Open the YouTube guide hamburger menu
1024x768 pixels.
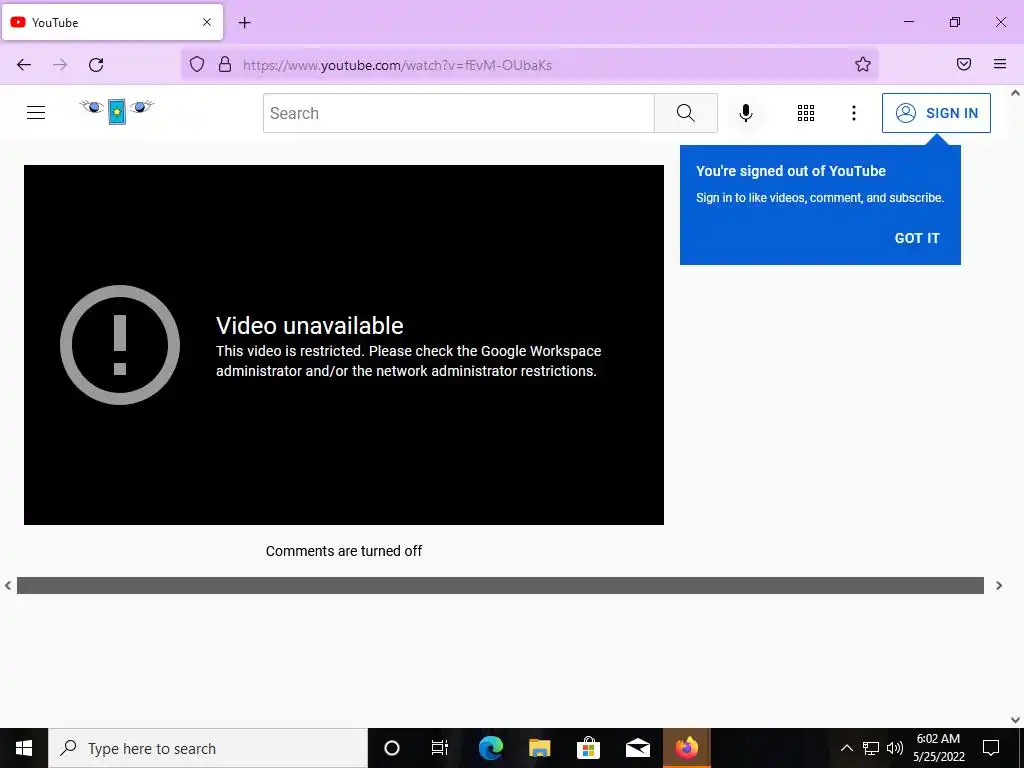click(36, 112)
